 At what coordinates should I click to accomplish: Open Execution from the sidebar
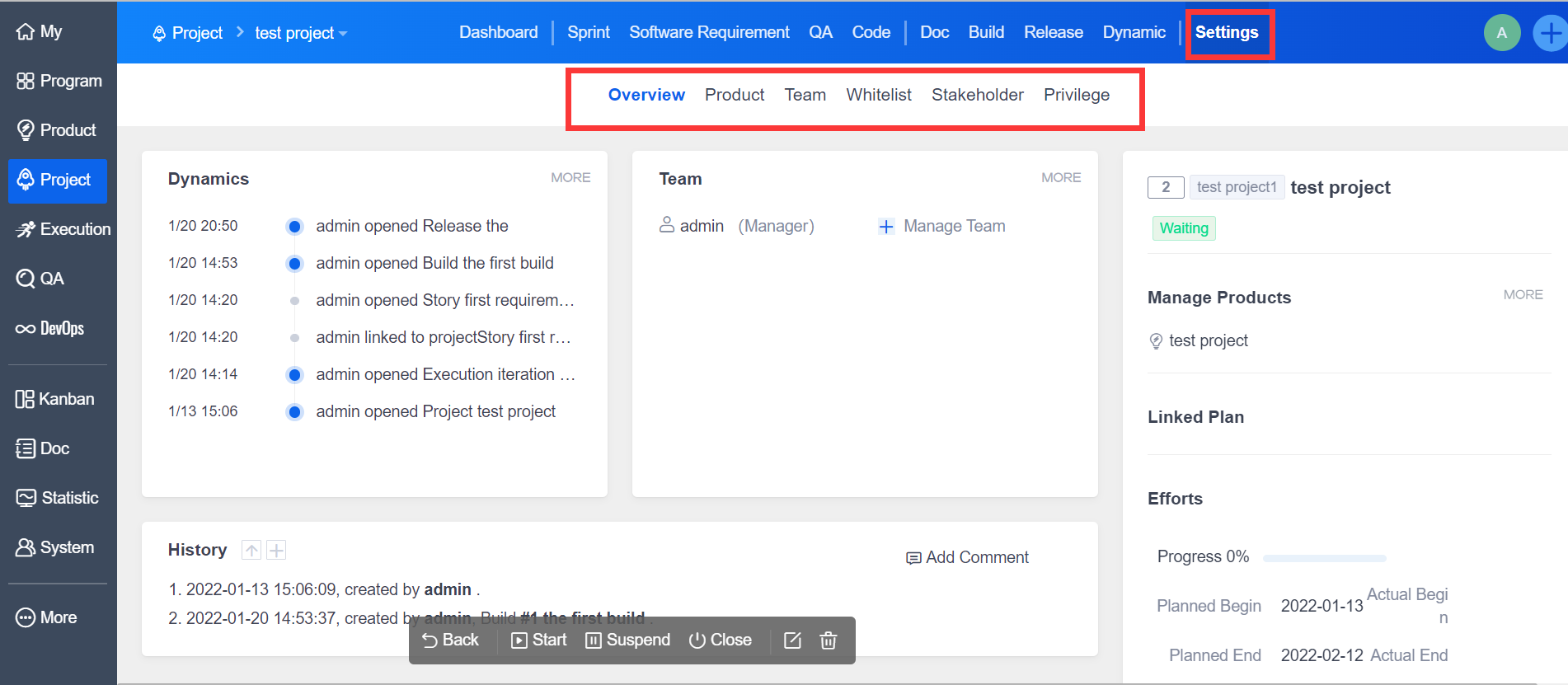(63, 229)
